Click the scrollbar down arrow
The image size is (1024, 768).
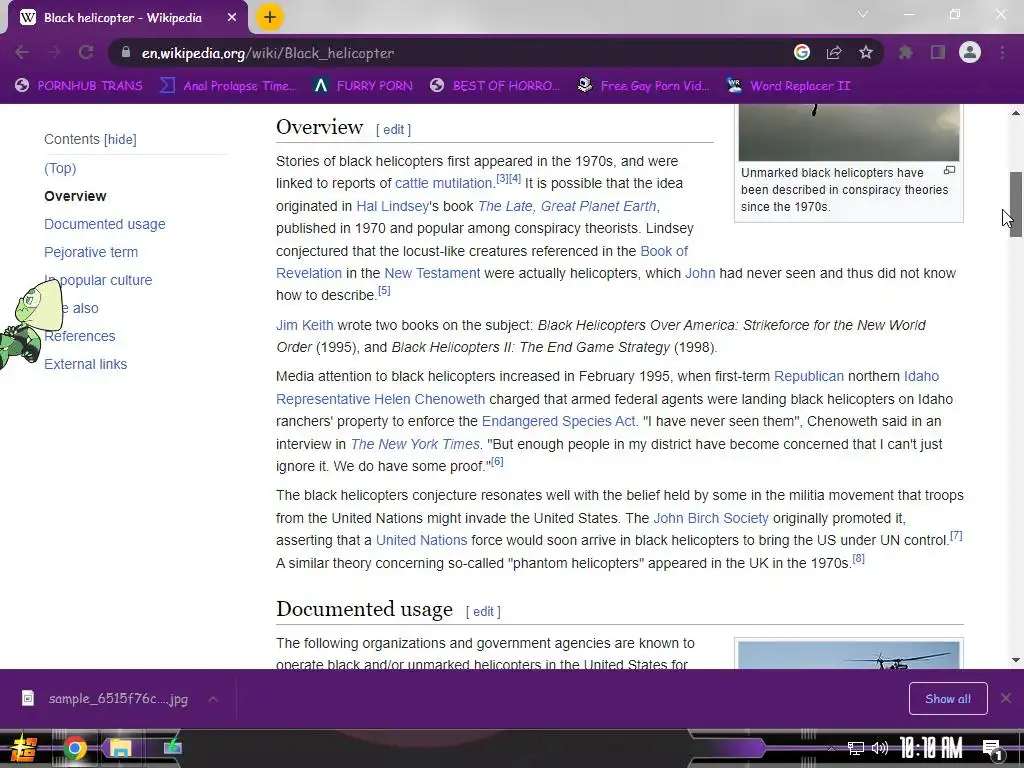pyautogui.click(x=1016, y=660)
